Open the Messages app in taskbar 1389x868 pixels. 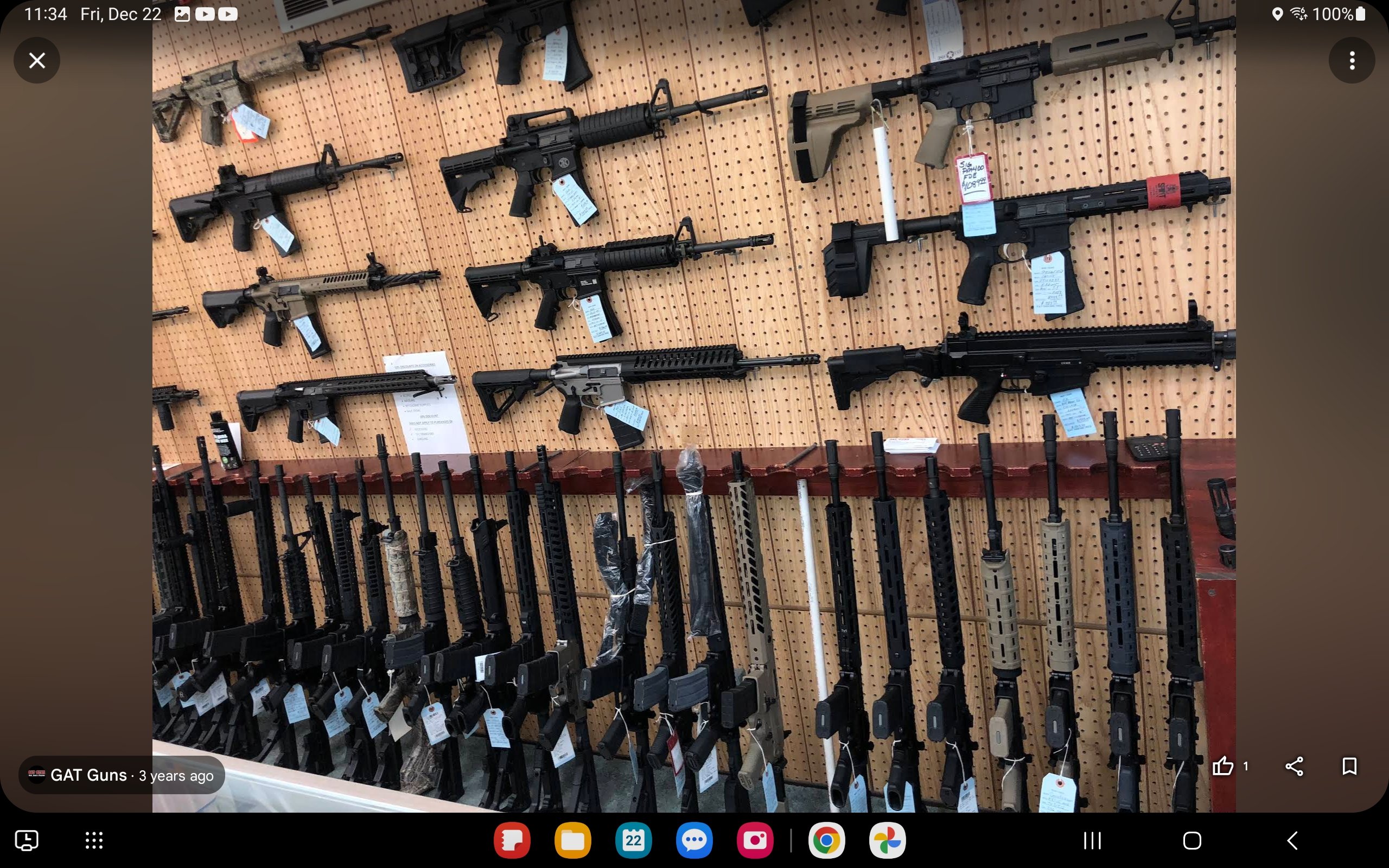pyautogui.click(x=694, y=841)
